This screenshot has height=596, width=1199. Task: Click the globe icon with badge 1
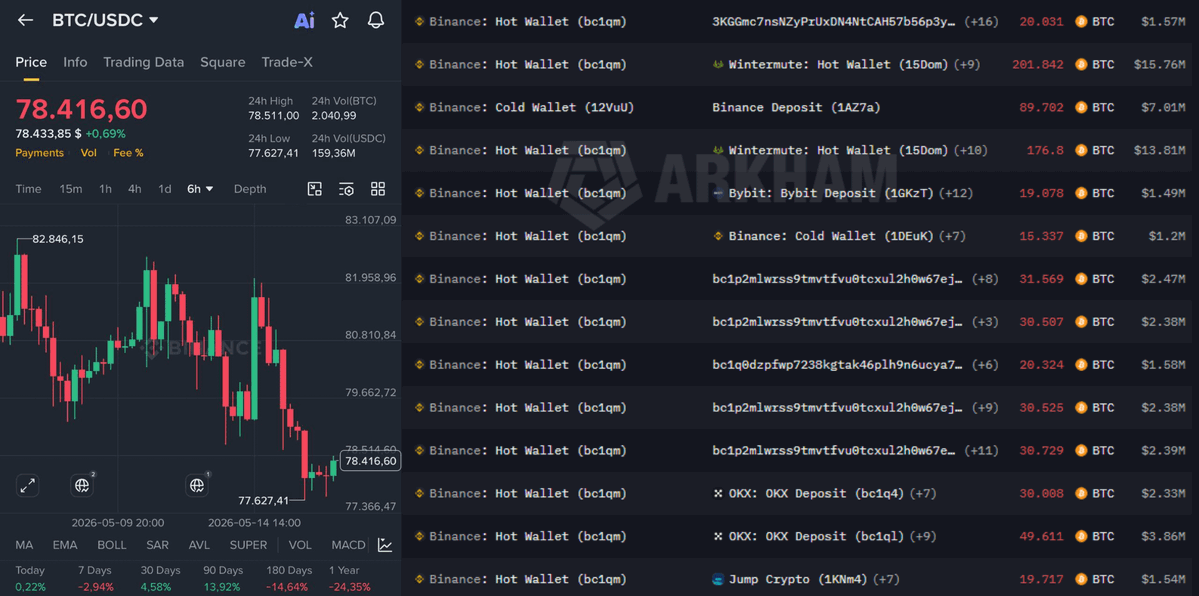tap(197, 485)
